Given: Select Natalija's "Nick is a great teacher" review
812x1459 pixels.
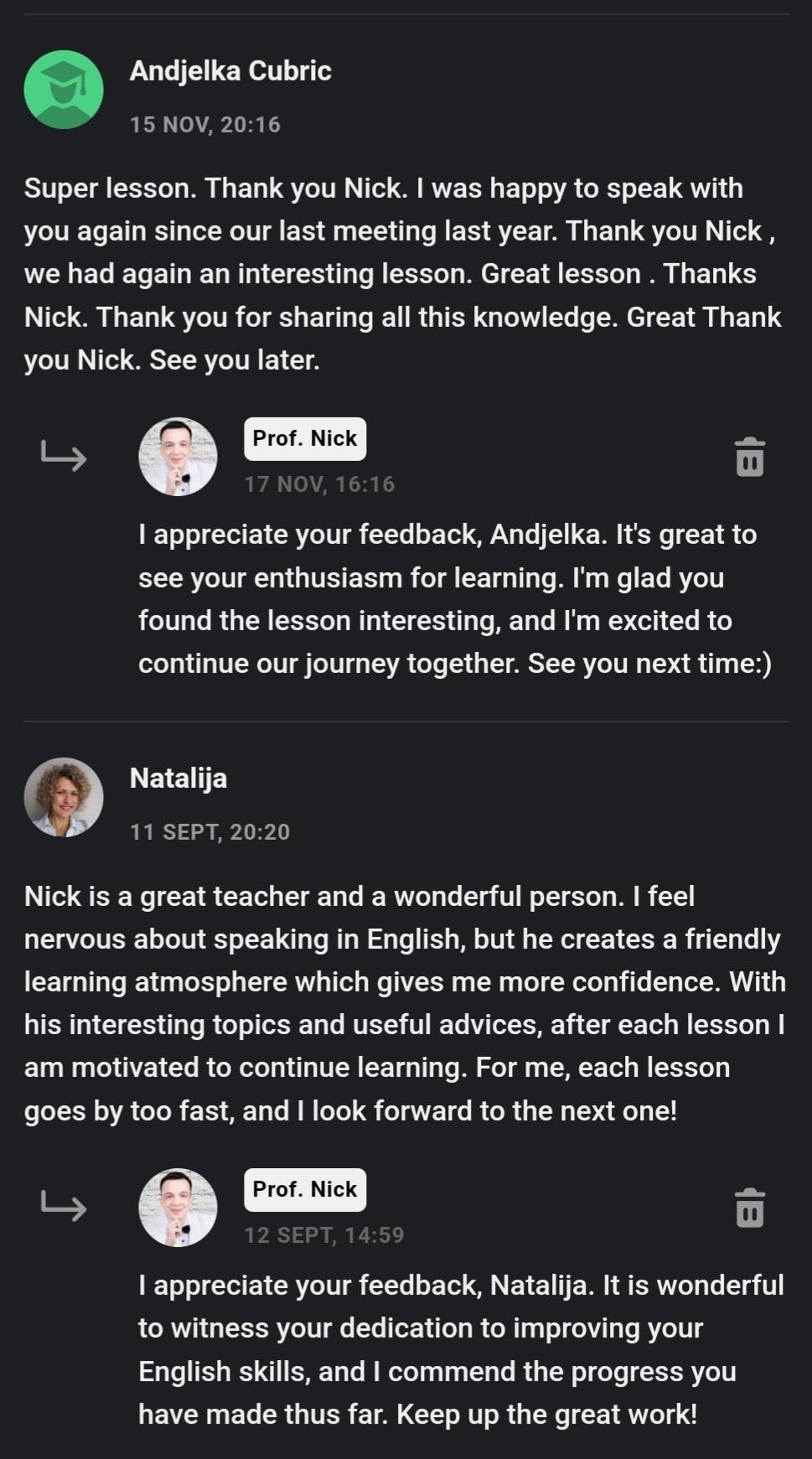Looking at the screenshot, I should [x=402, y=1003].
